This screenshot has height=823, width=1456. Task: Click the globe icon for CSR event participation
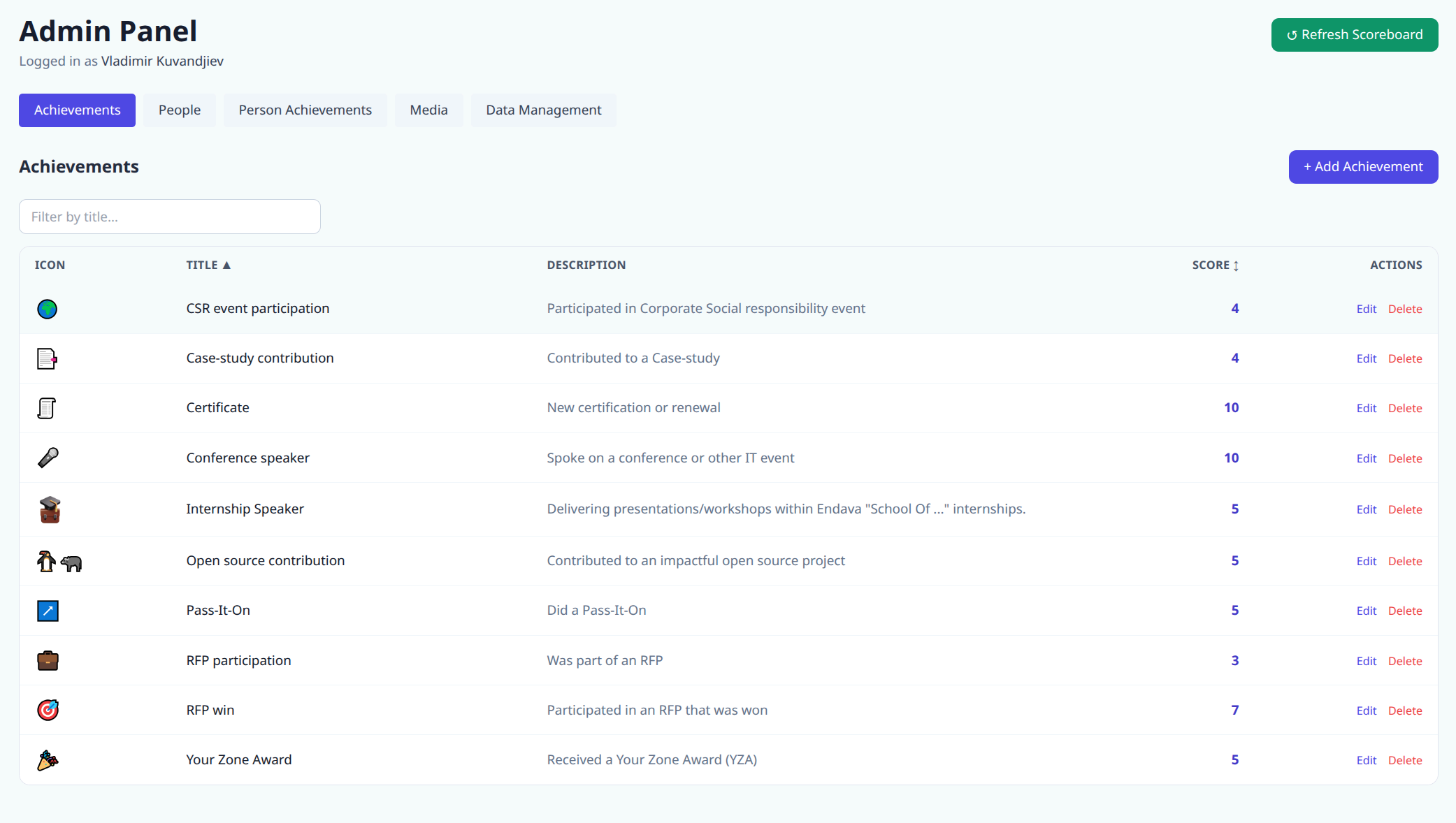(x=47, y=309)
